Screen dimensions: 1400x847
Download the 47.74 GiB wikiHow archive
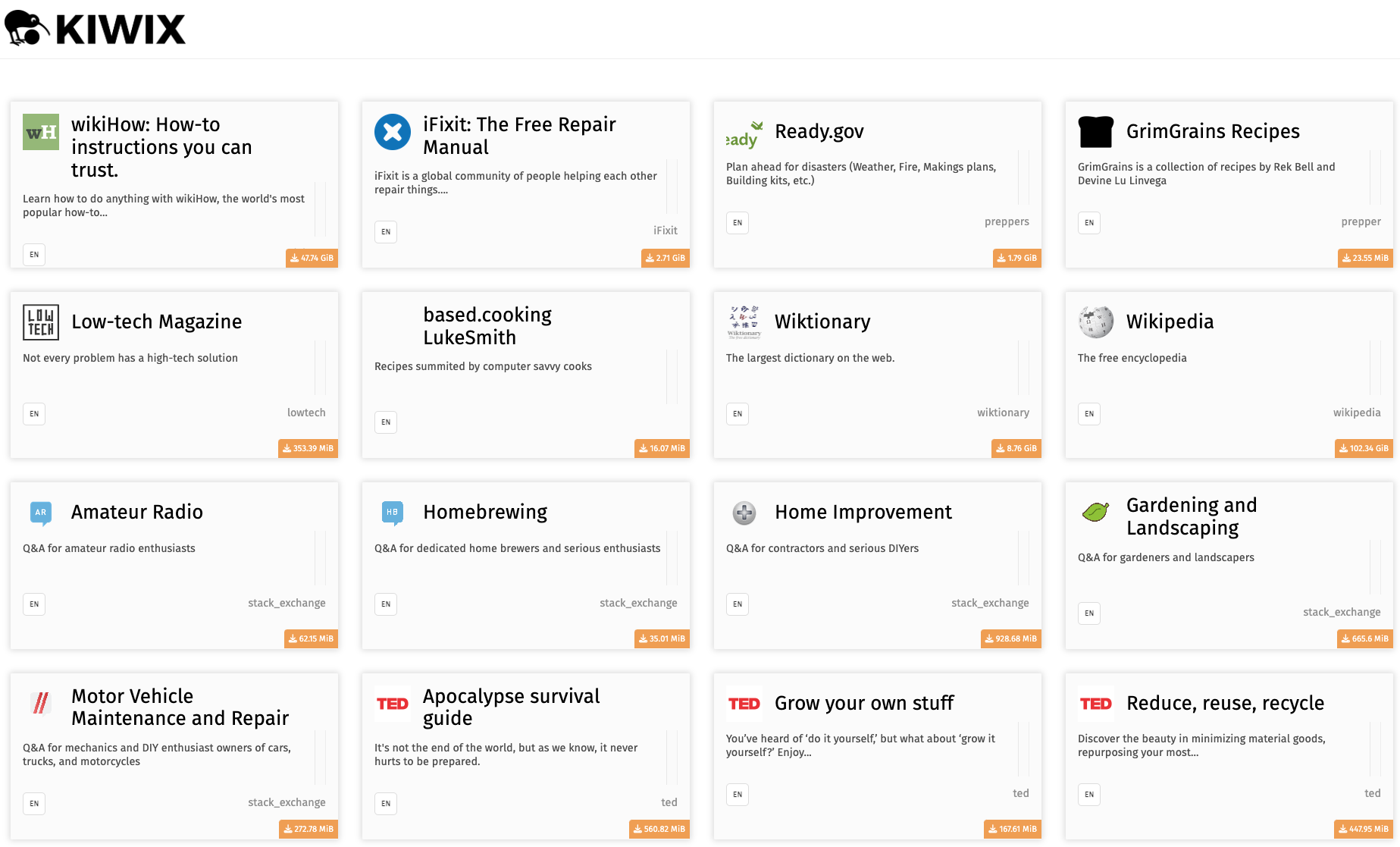pyautogui.click(x=312, y=259)
